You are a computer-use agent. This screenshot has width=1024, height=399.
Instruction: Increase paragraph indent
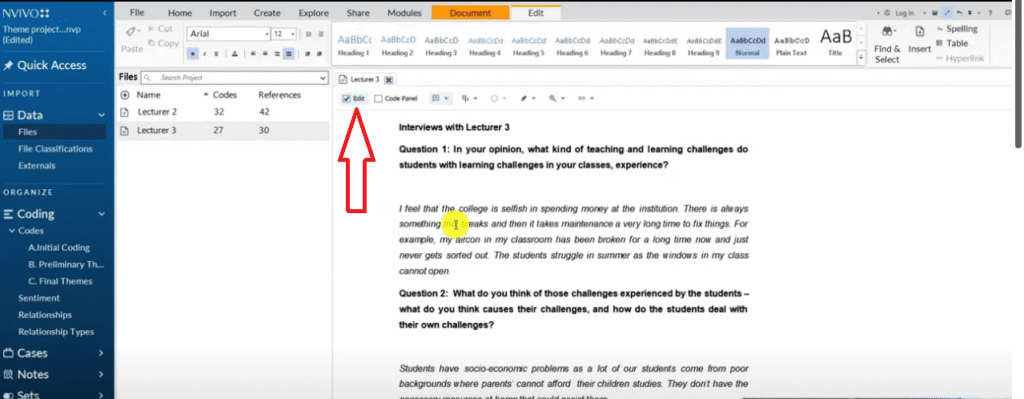(320, 54)
